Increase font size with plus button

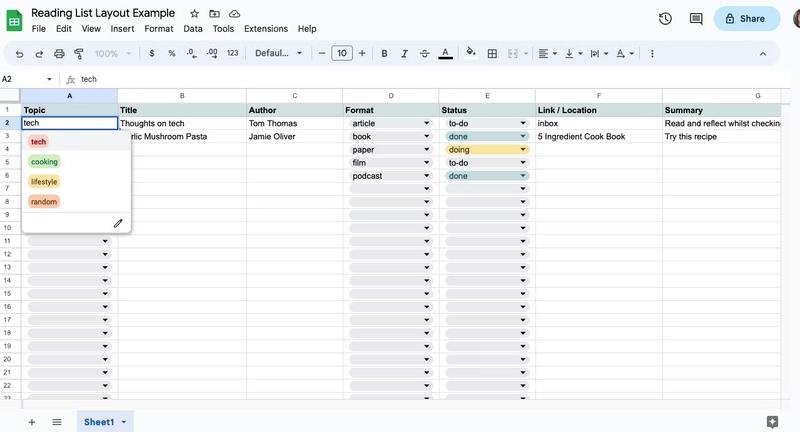[362, 53]
